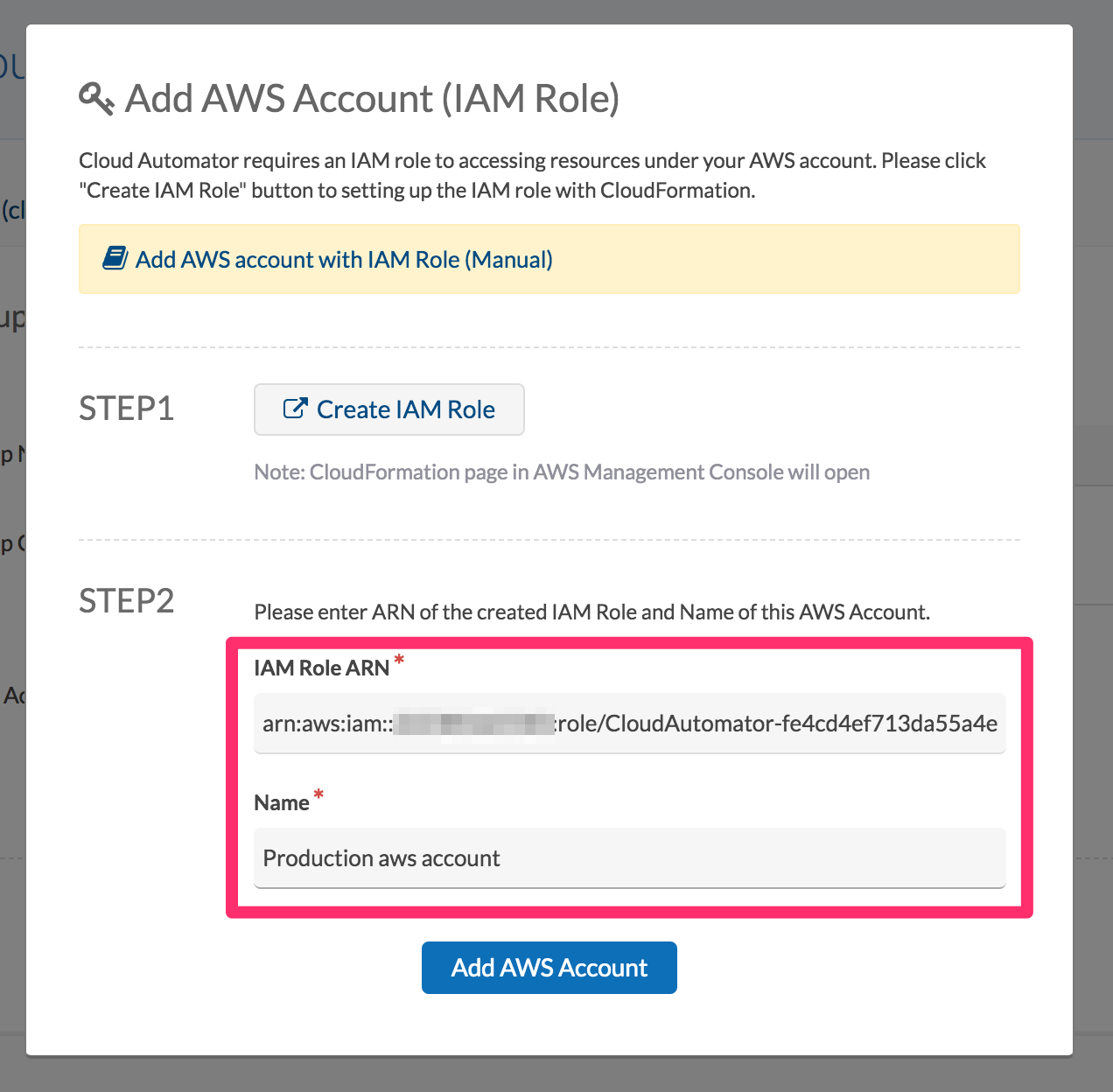Click the red asterisk next to IAM Role ARN
1113x1092 pixels.
pos(399,660)
